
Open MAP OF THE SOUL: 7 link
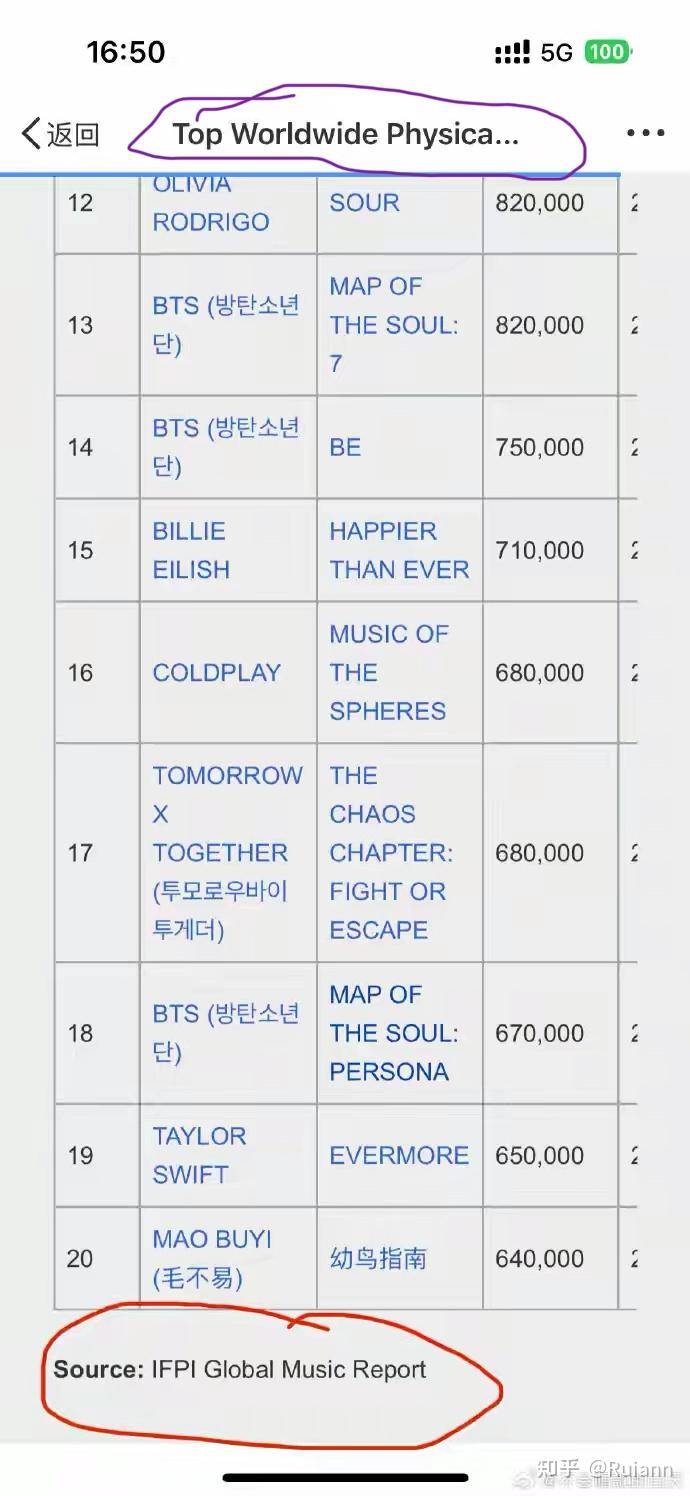[x=394, y=325]
